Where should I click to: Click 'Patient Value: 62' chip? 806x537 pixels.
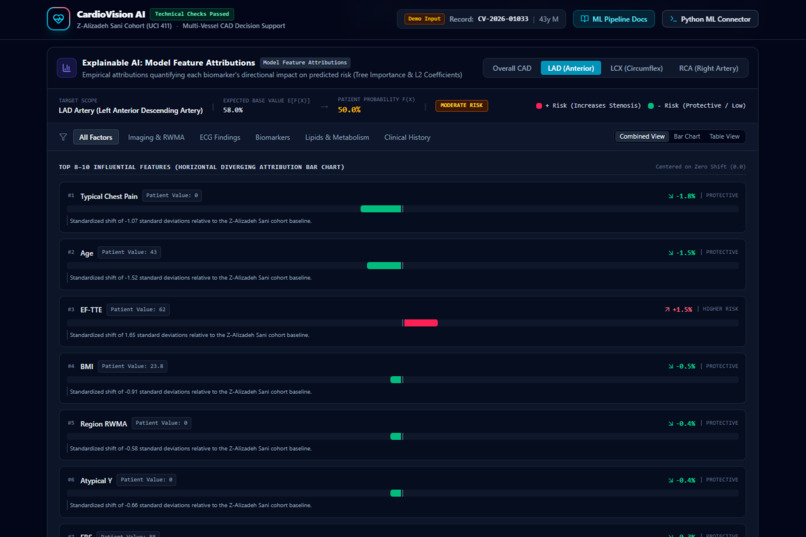pos(138,309)
